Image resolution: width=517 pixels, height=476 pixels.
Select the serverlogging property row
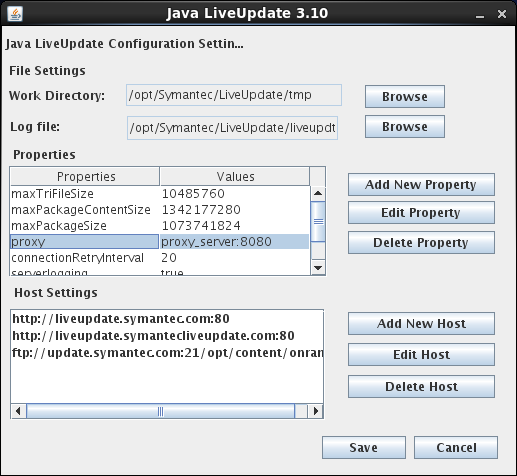coord(160,271)
